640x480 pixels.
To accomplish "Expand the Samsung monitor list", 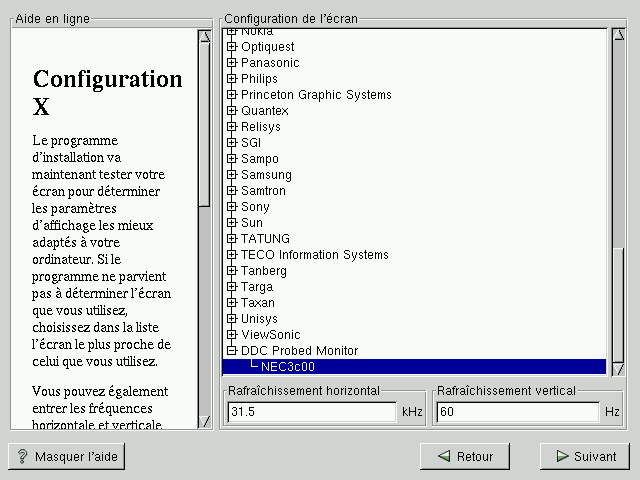I will click(232, 175).
